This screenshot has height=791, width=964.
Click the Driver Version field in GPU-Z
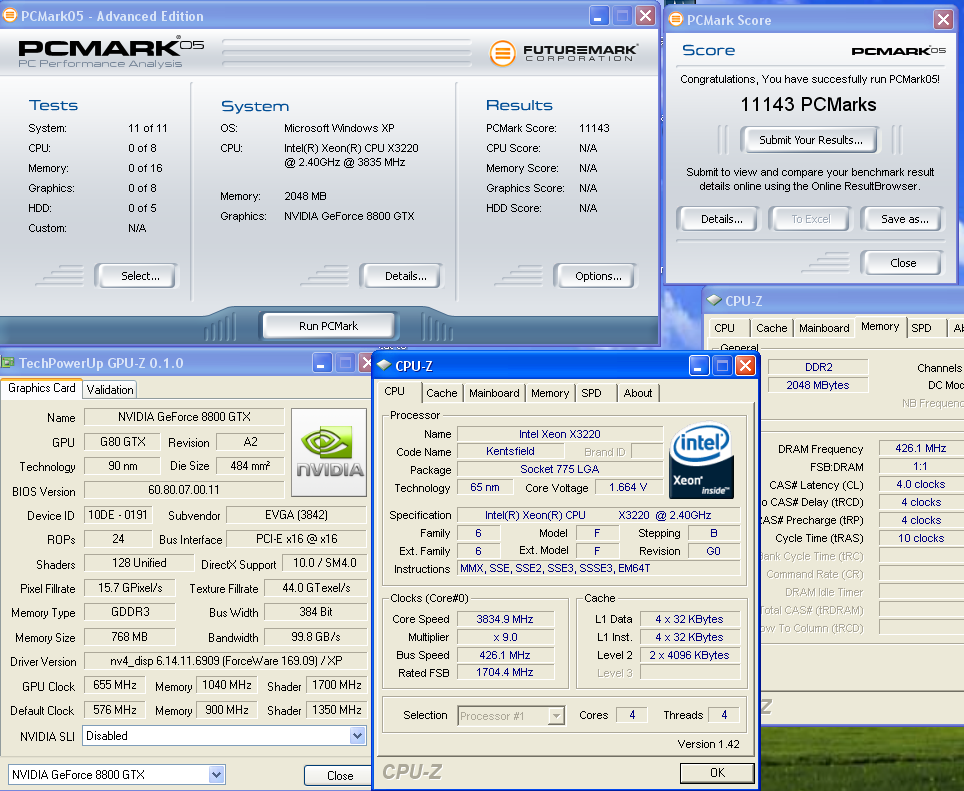tap(226, 661)
